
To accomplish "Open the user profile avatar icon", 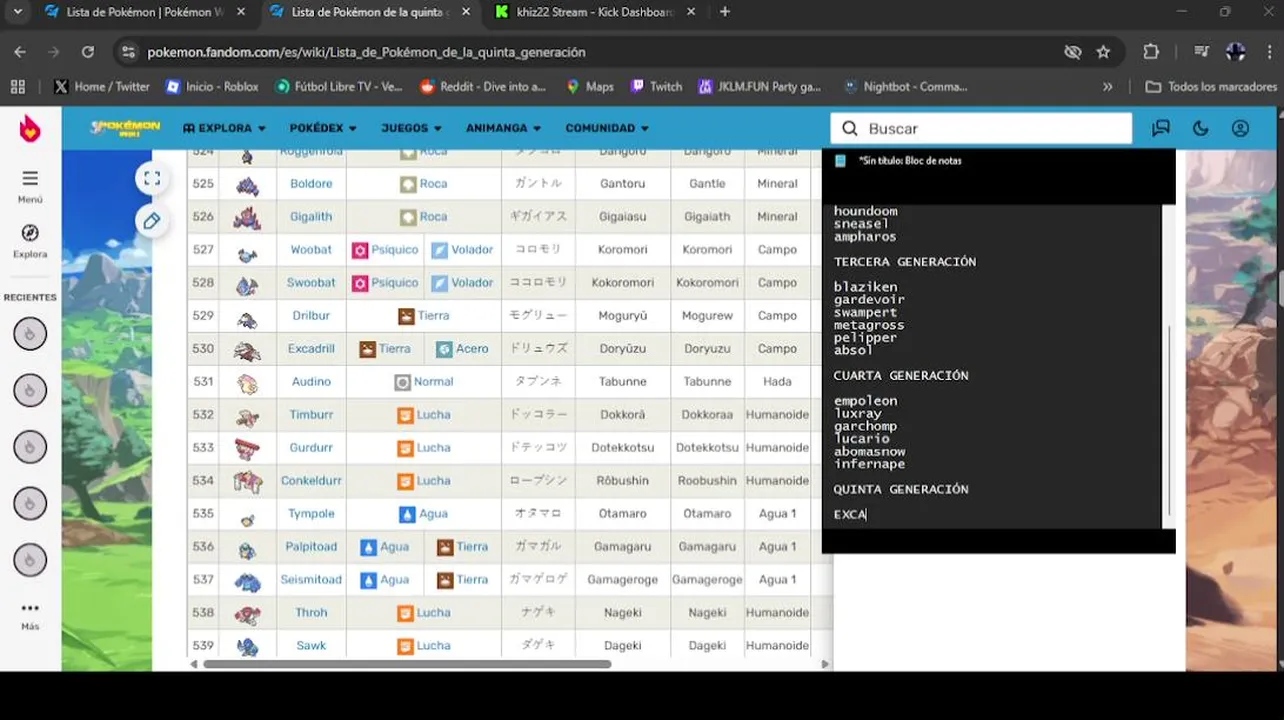I will pyautogui.click(x=1241, y=128).
